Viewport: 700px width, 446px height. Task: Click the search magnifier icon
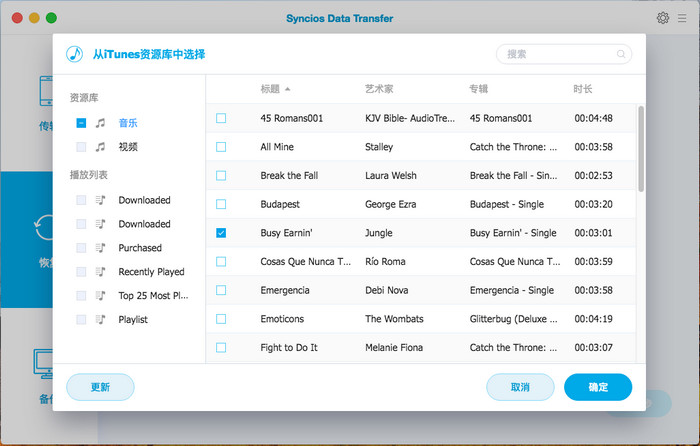click(x=621, y=54)
